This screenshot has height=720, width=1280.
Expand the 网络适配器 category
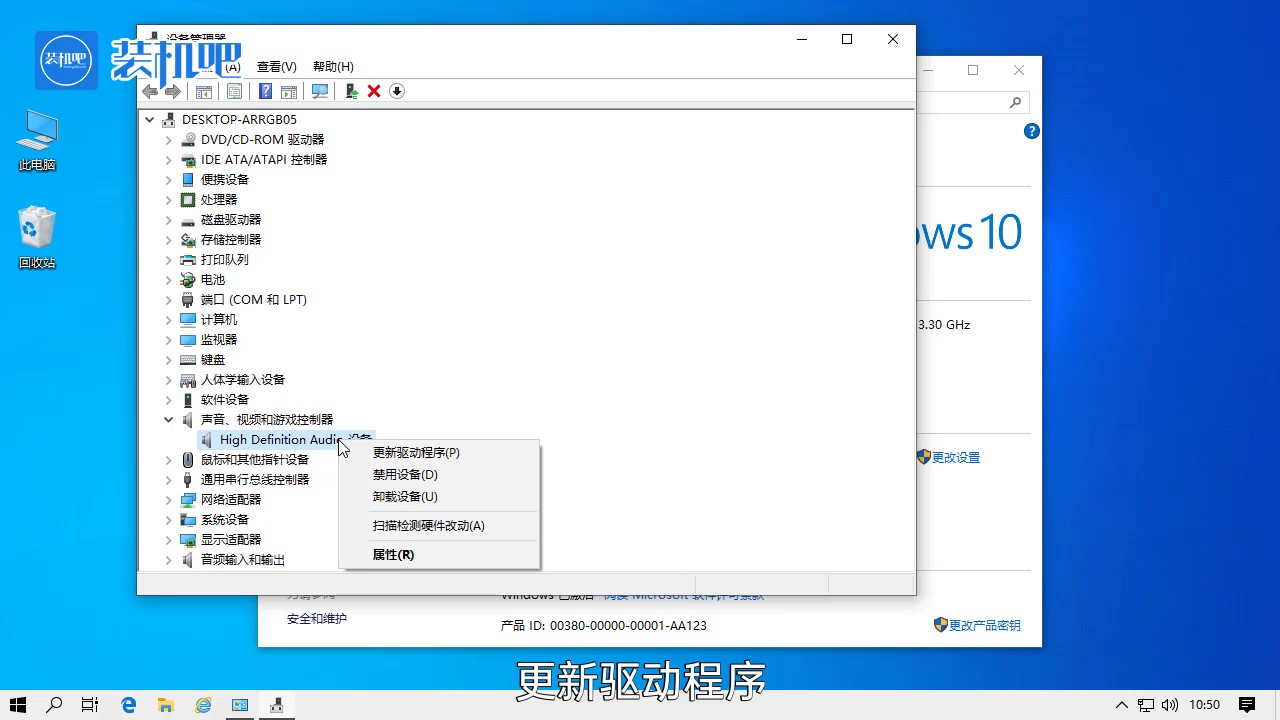point(168,499)
